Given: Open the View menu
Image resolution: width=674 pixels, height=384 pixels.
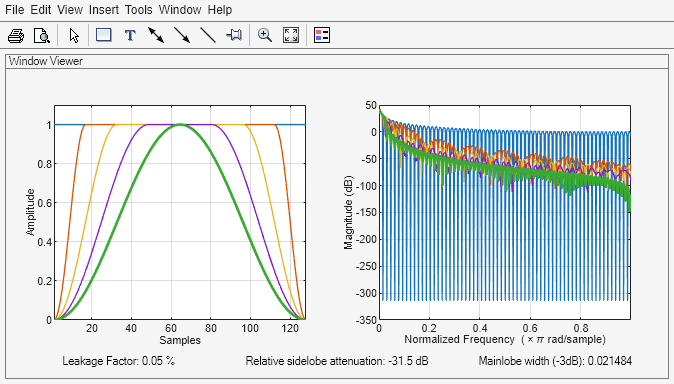Looking at the screenshot, I should 70,9.
